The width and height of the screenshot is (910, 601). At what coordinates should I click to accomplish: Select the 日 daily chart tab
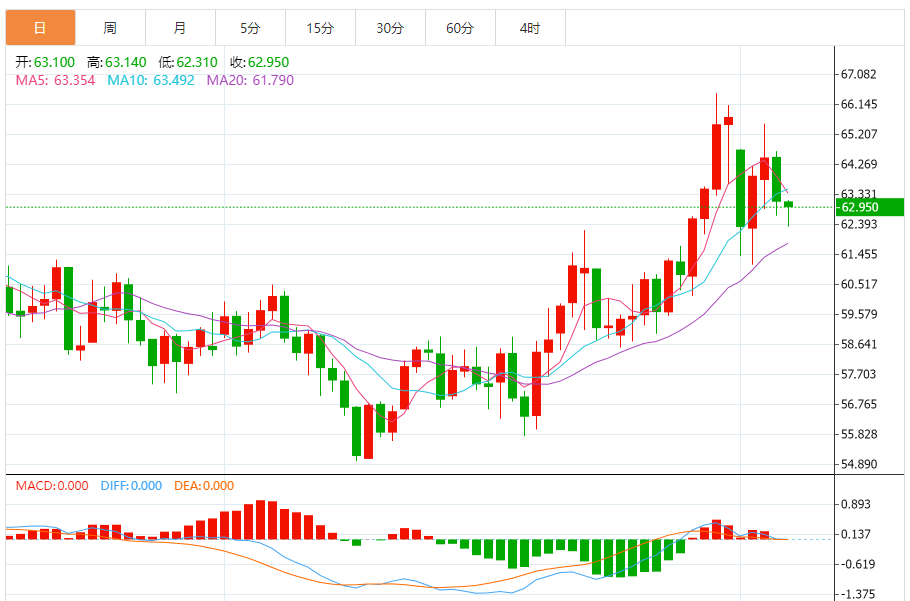(40, 27)
